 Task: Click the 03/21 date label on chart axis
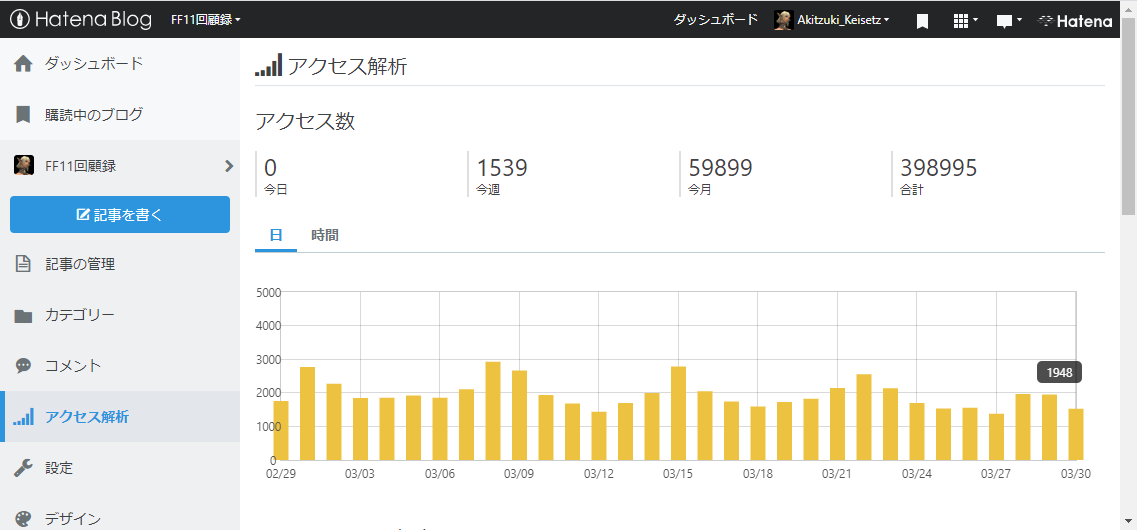(836, 473)
